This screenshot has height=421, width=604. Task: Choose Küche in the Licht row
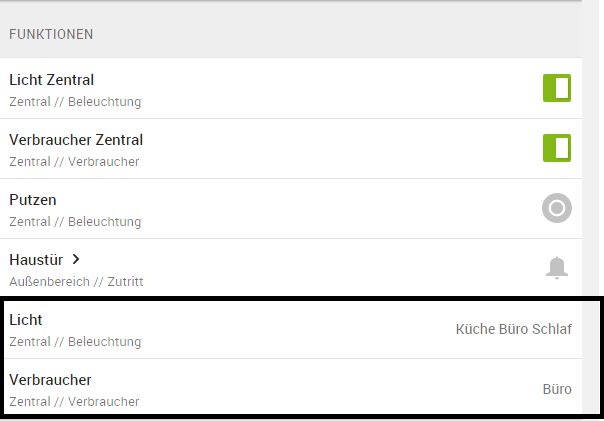point(475,329)
